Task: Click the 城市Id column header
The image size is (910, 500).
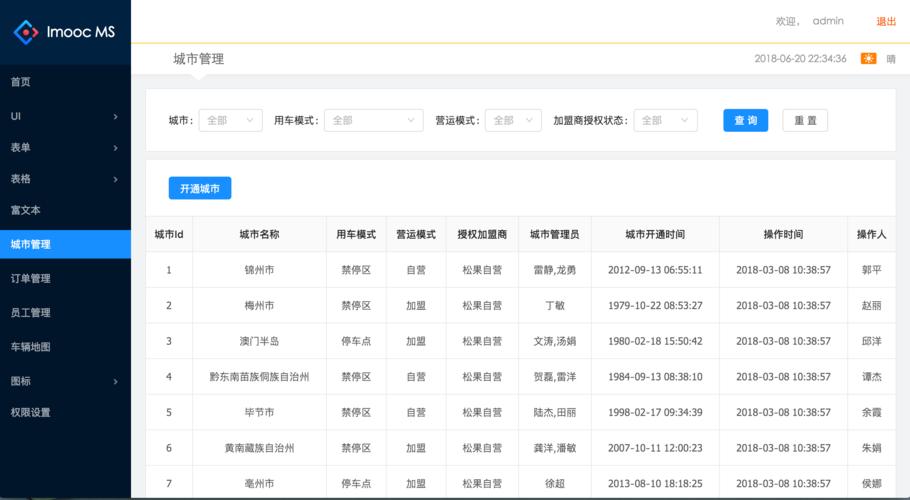Action: 169,234
